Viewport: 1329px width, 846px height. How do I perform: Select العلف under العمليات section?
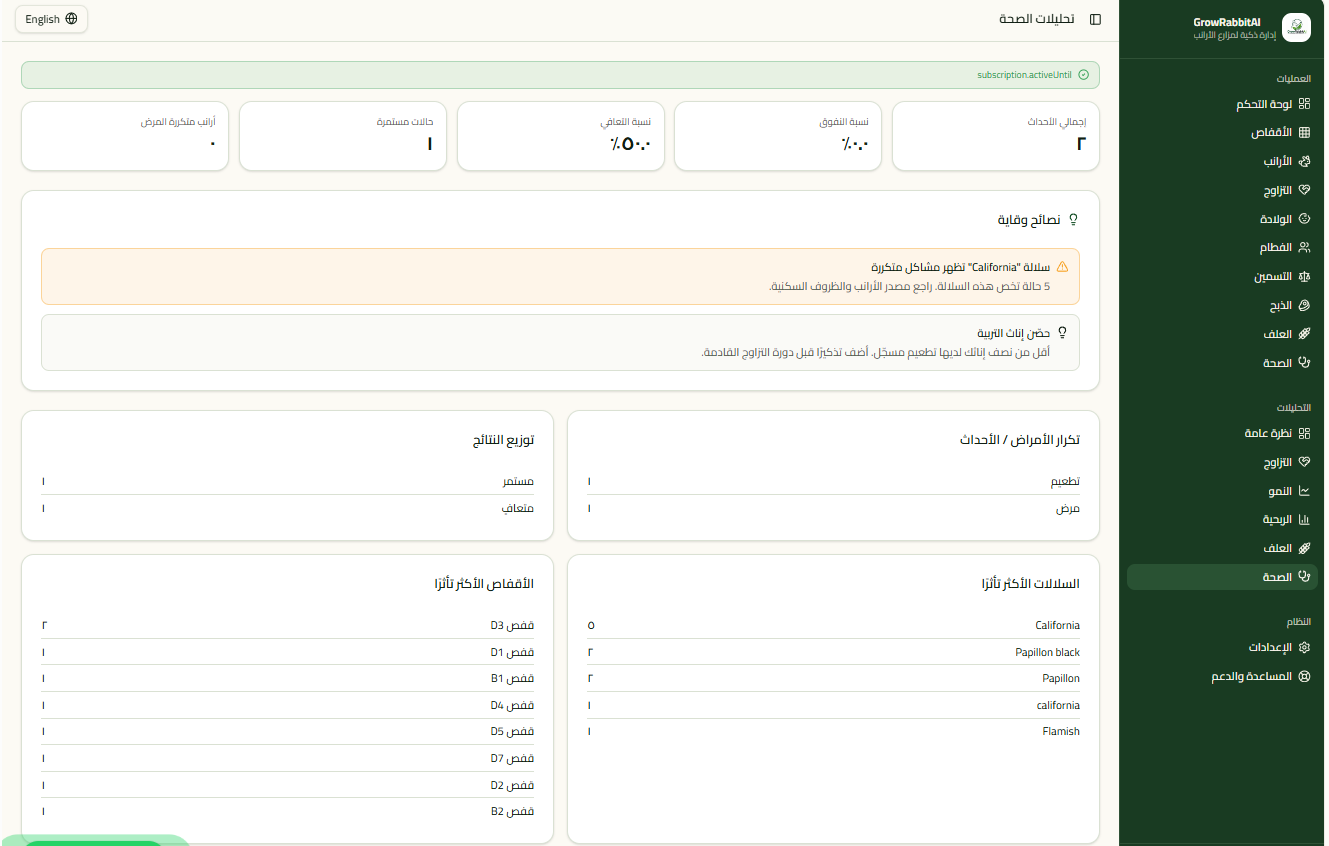1222,334
